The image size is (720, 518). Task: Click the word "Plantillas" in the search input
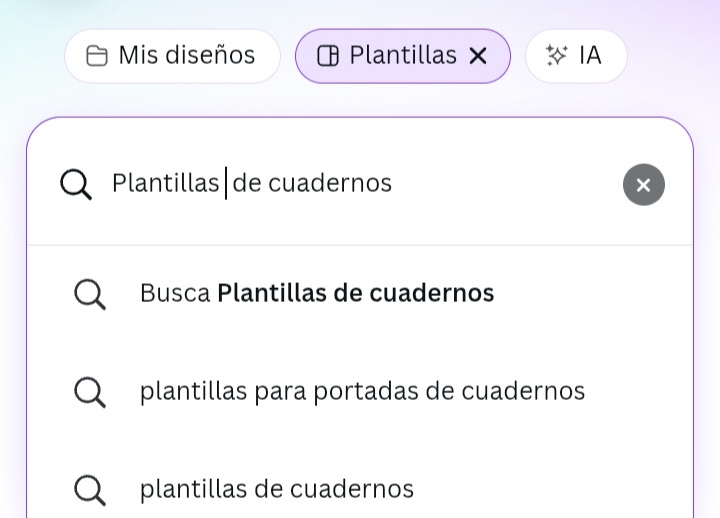click(x=166, y=183)
